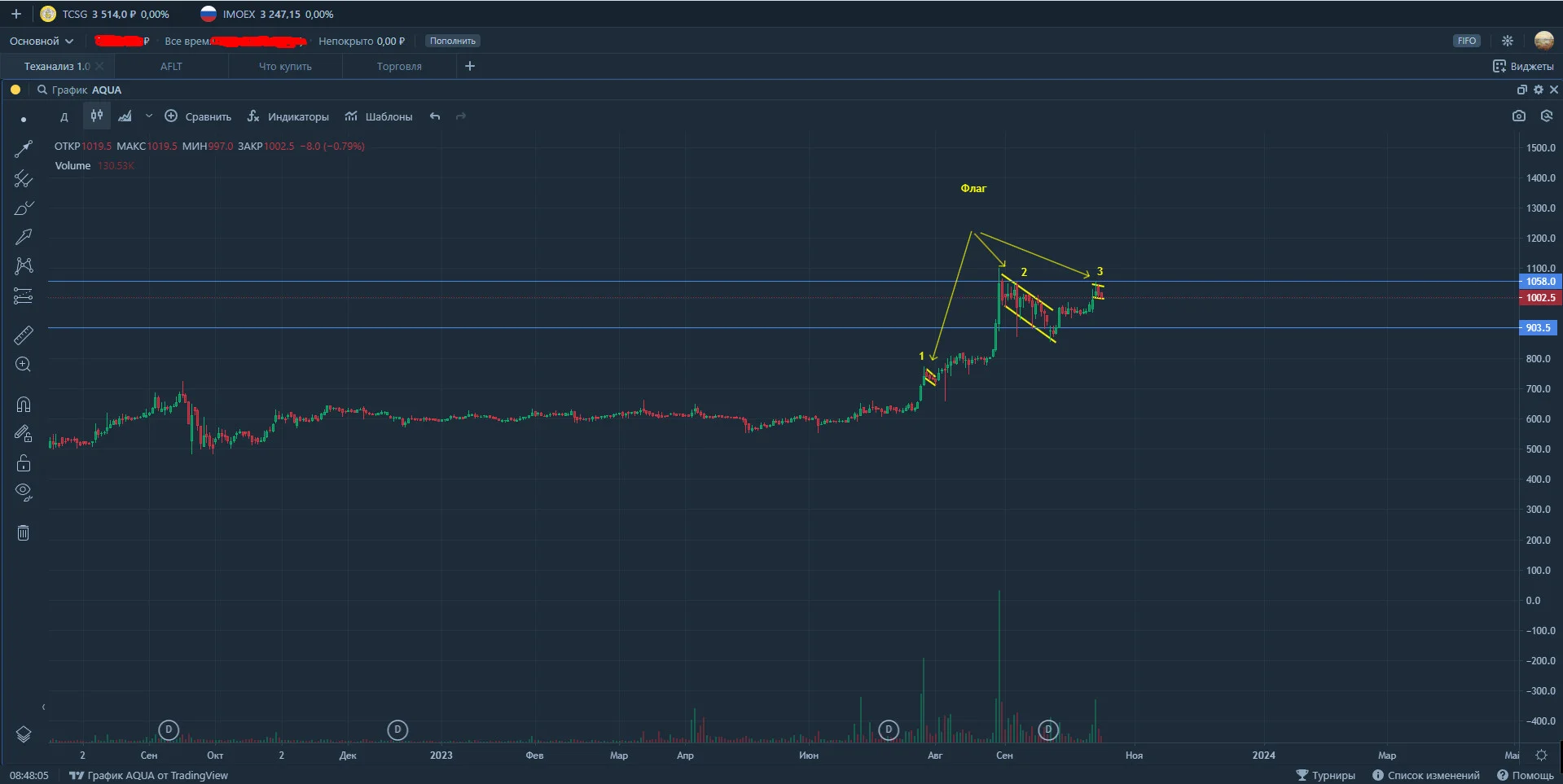Screen dimensions: 1563x784
Task: Pop out the chart widget to new window
Action: [x=1521, y=90]
